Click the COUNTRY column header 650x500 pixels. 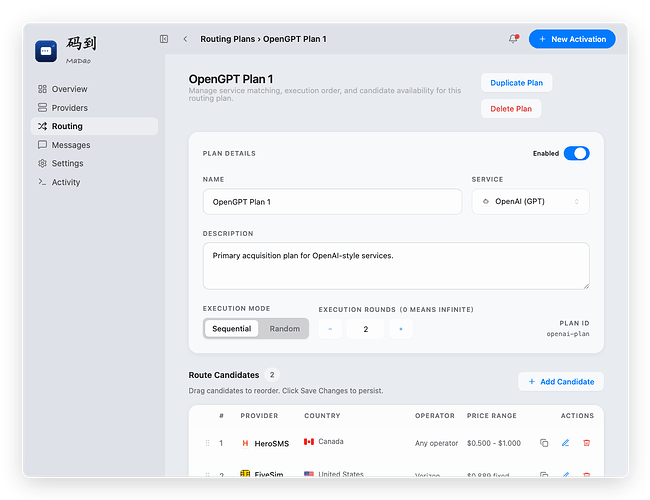(322, 416)
